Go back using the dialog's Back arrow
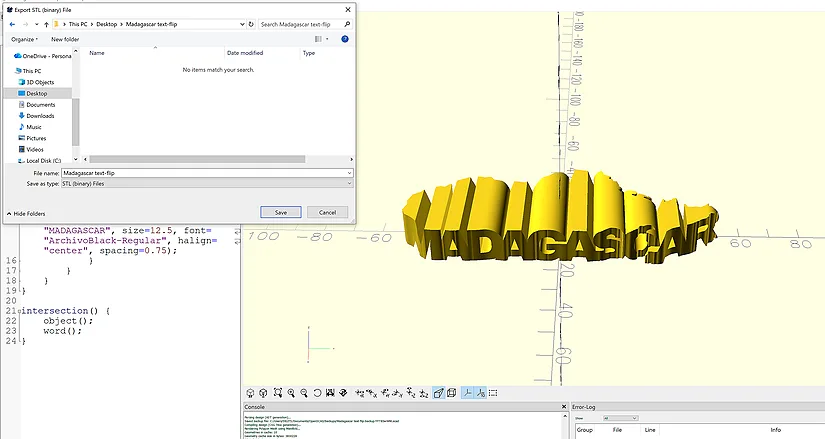 tap(13, 24)
